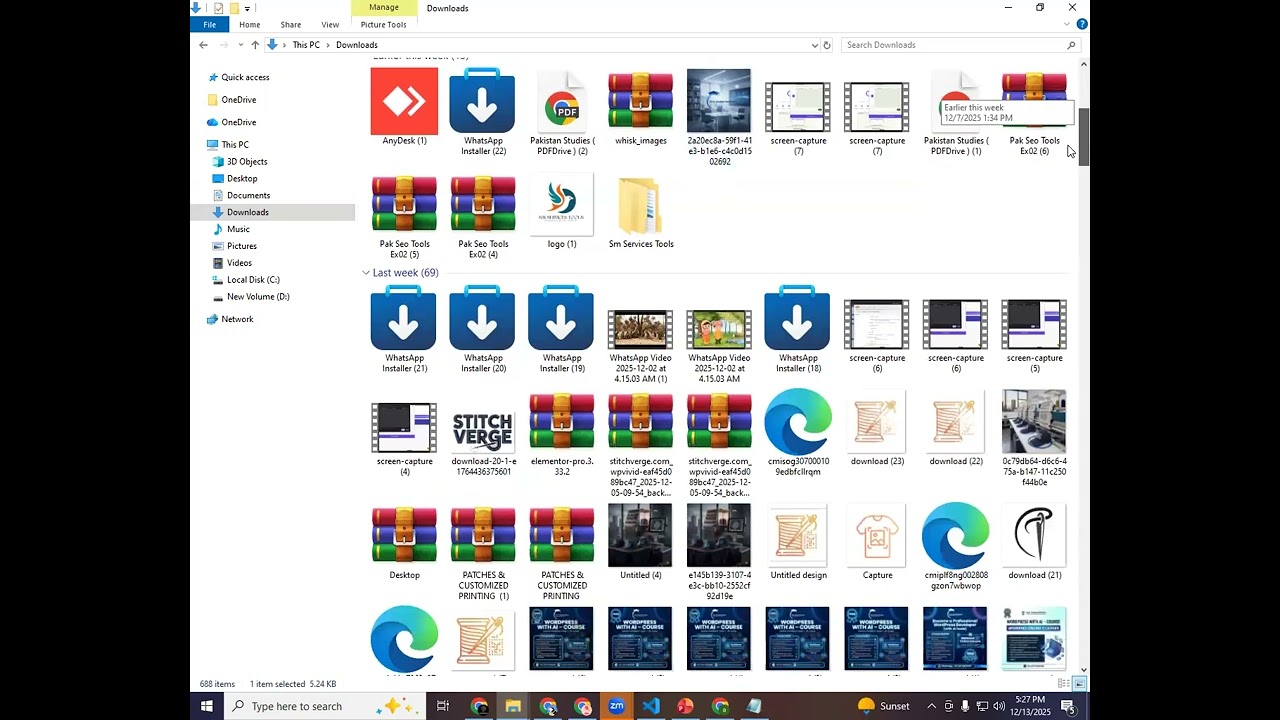Switch to the Home ribbon tab
The width and height of the screenshot is (1280, 720).
click(250, 25)
